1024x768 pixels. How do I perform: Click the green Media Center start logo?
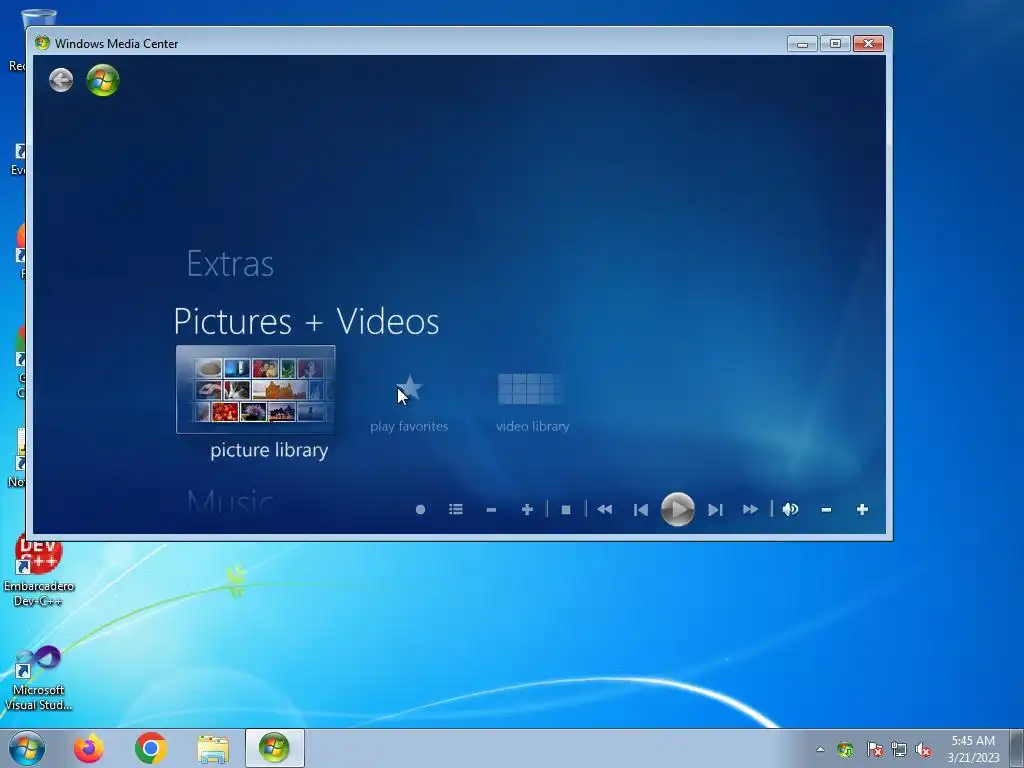click(x=103, y=80)
